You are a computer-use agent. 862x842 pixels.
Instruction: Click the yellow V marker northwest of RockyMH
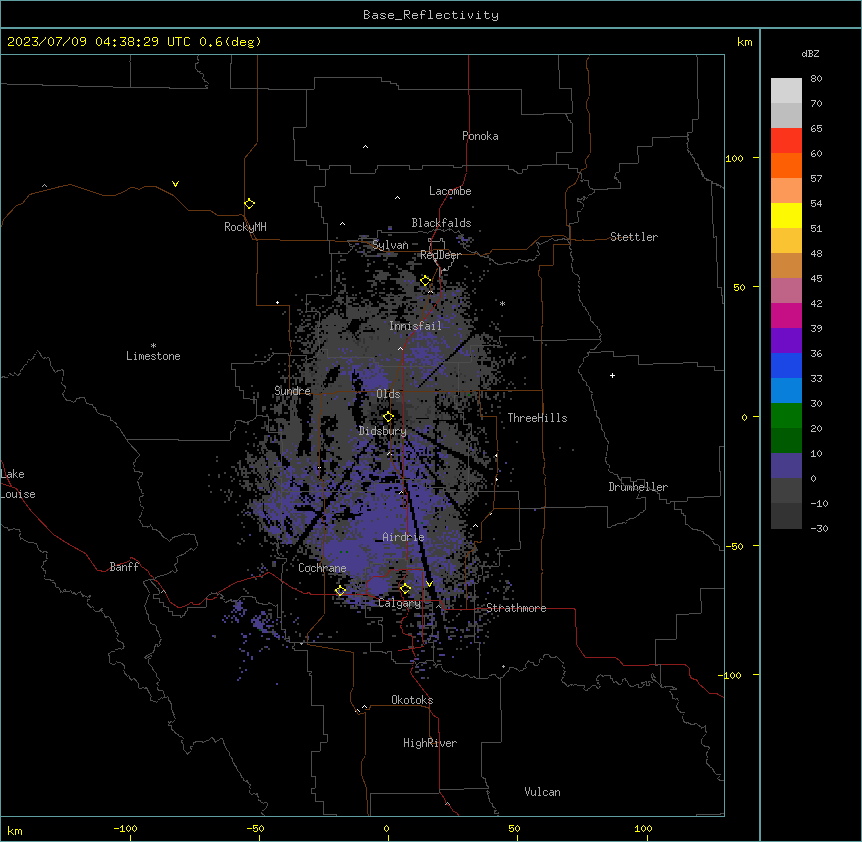pos(175,184)
